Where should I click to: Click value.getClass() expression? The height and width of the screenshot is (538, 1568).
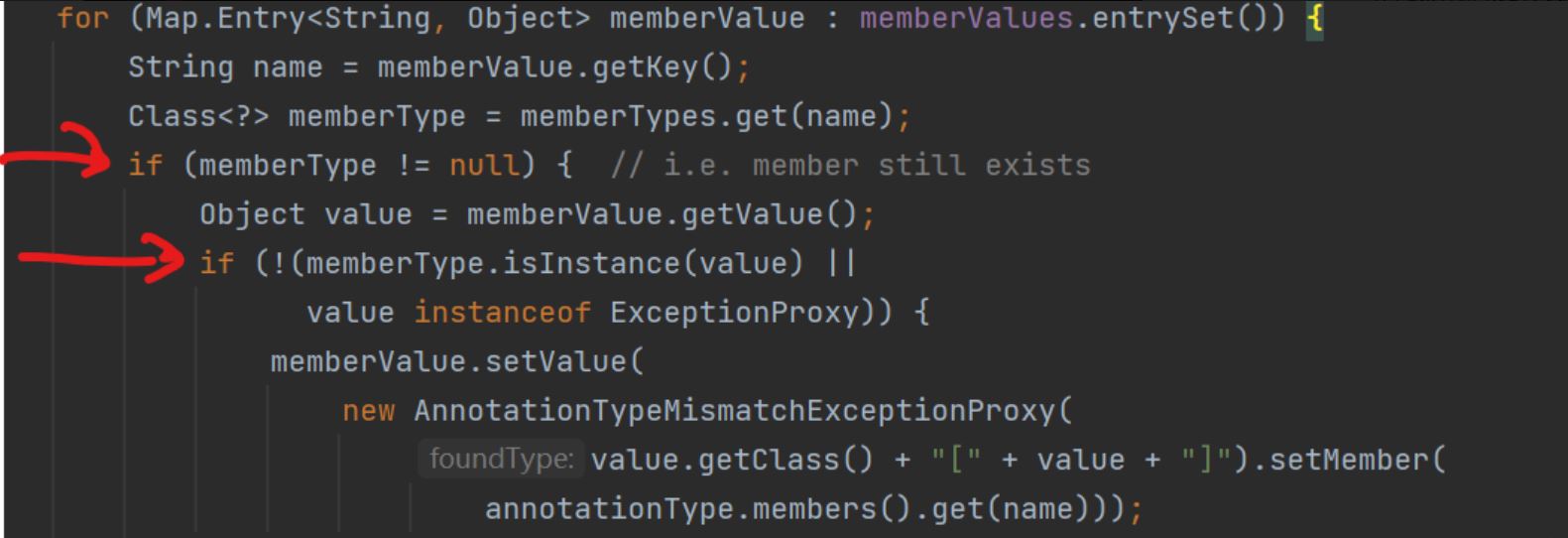(x=732, y=460)
